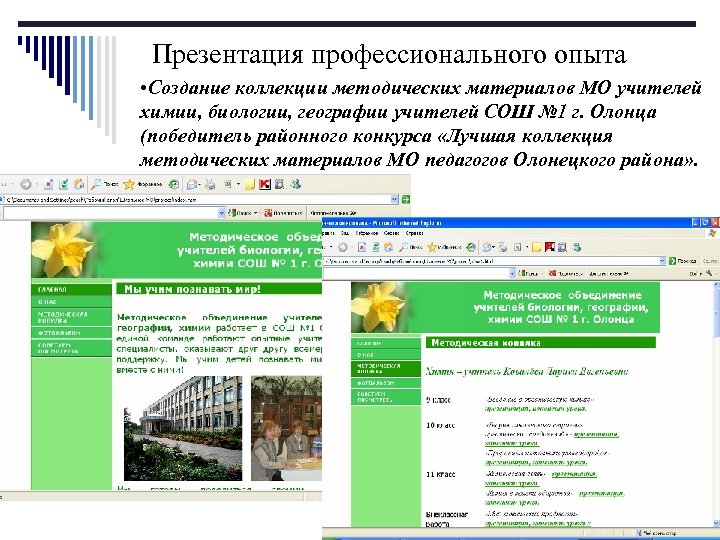Image resolution: width=720 pixels, height=540 pixels.
Task: Click 'Мы учим познавать мир!' heading
Action: pyautogui.click(x=193, y=289)
